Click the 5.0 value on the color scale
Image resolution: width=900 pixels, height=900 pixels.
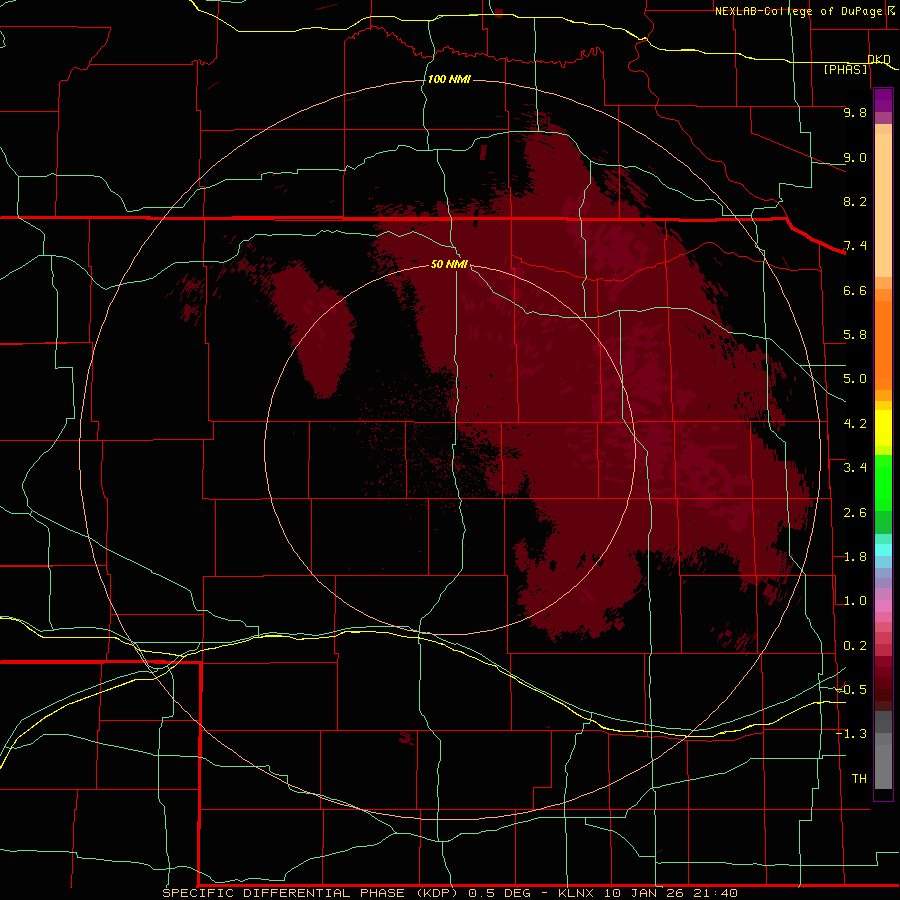click(x=855, y=379)
